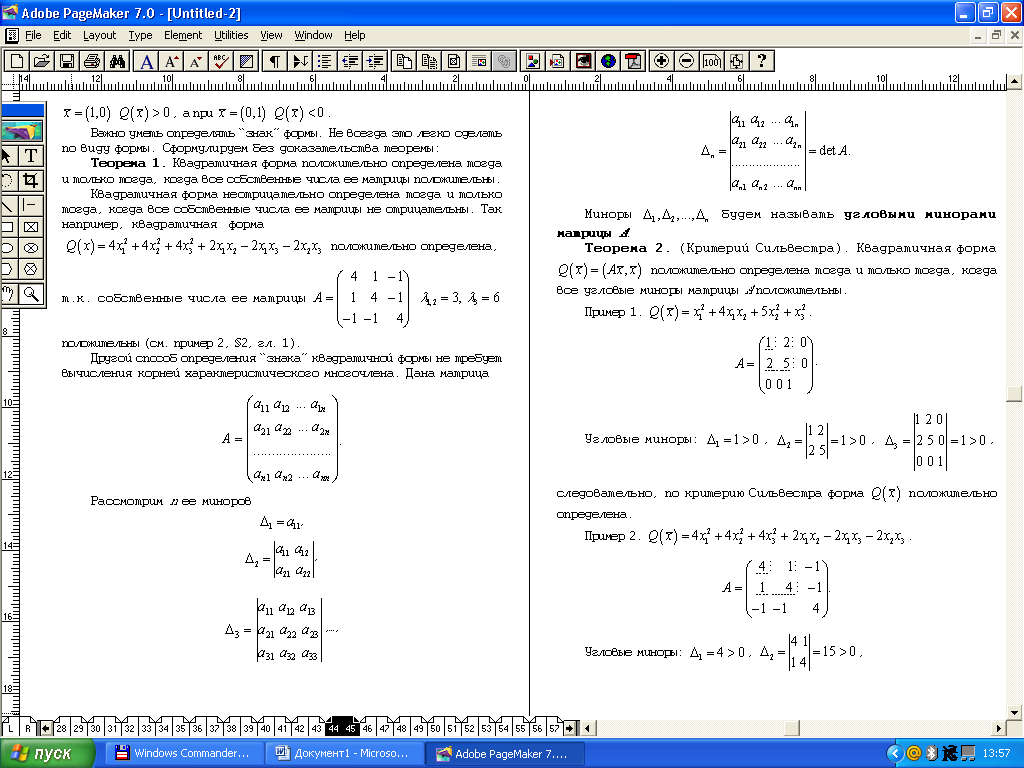This screenshot has height=768, width=1024.
Task: Select the Rectangle Frame tool
Action: pos(31,227)
